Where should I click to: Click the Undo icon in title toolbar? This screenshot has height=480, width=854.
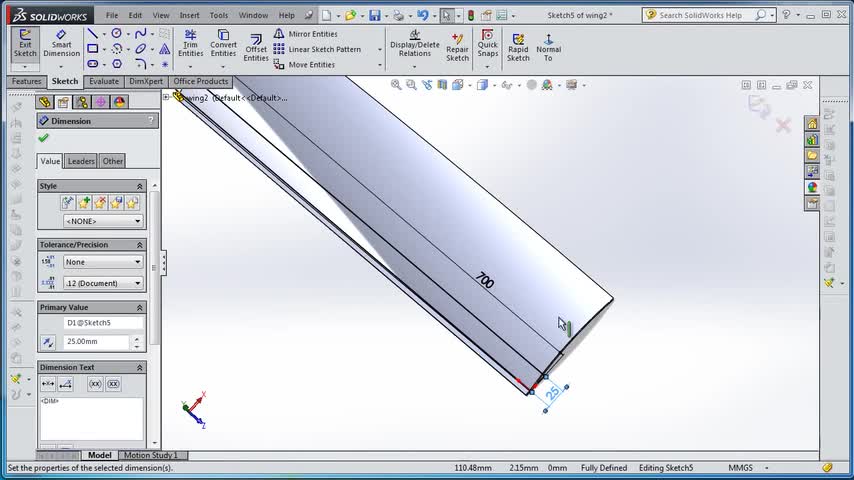(423, 15)
